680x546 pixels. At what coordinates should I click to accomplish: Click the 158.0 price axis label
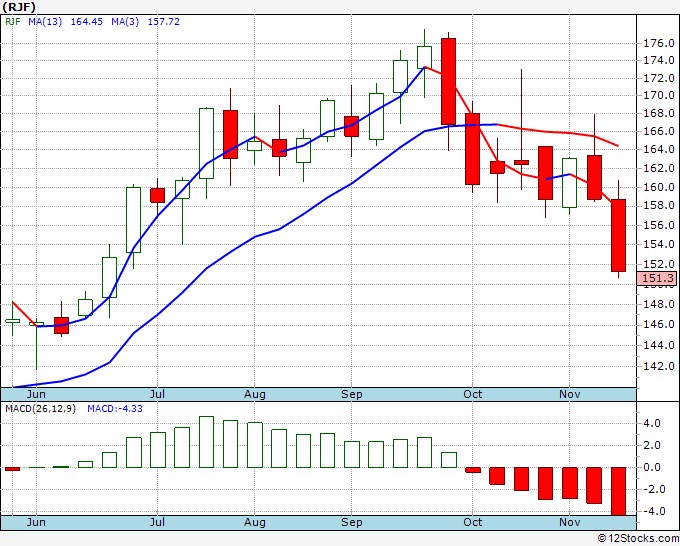(658, 205)
